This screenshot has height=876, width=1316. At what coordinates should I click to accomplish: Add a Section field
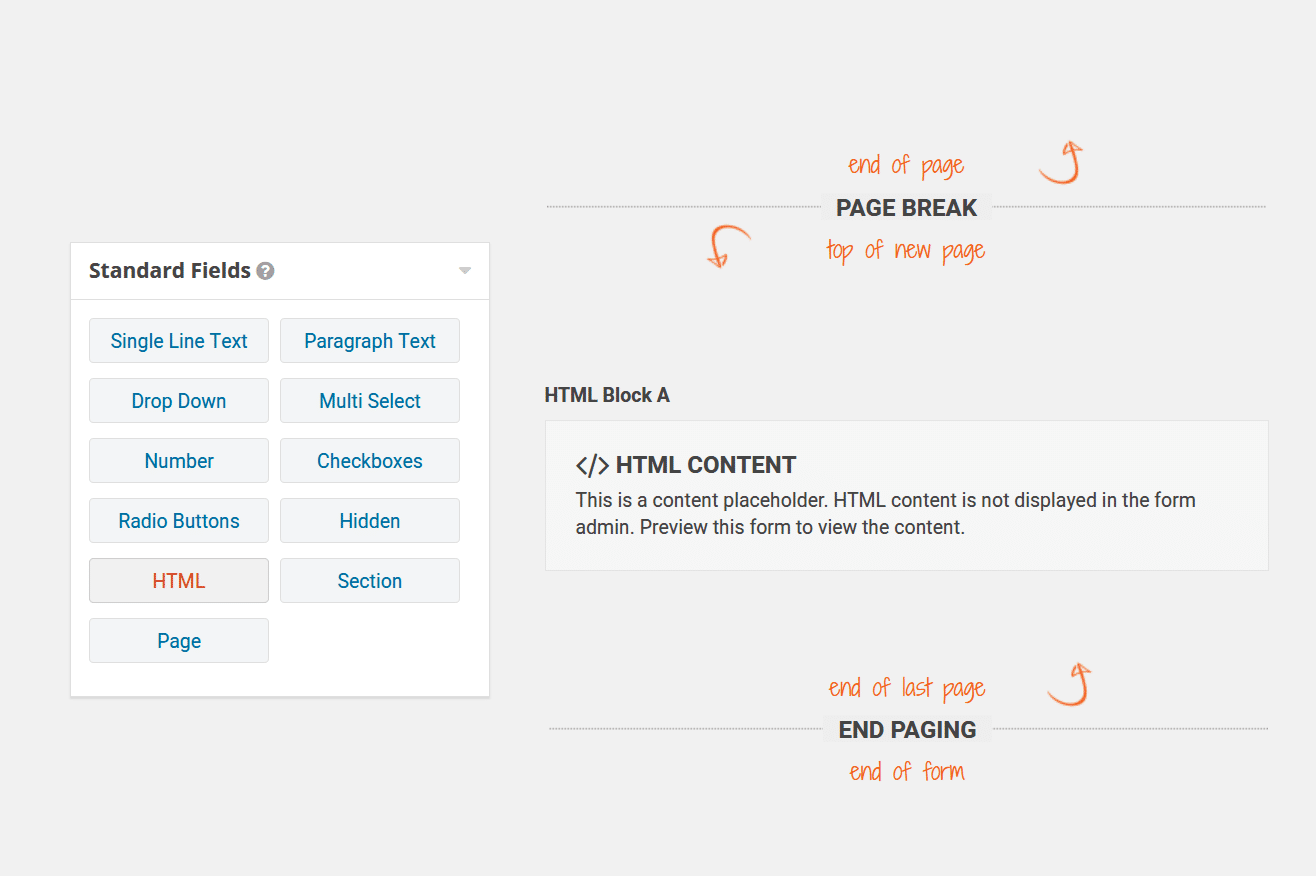point(370,581)
